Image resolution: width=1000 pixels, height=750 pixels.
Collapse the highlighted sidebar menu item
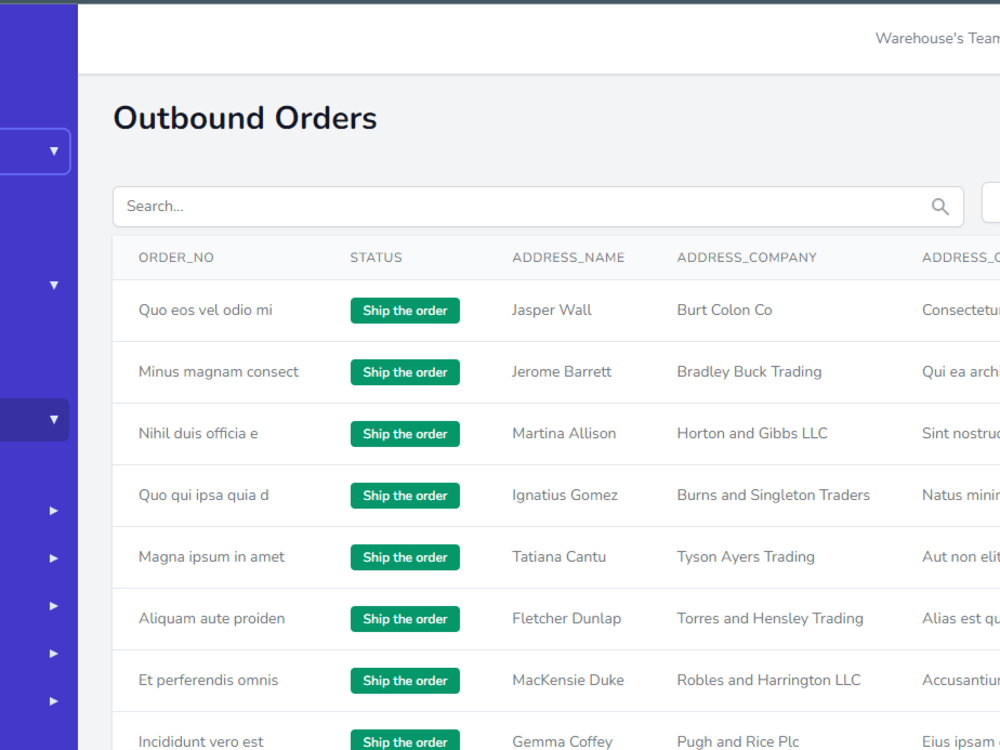point(54,419)
